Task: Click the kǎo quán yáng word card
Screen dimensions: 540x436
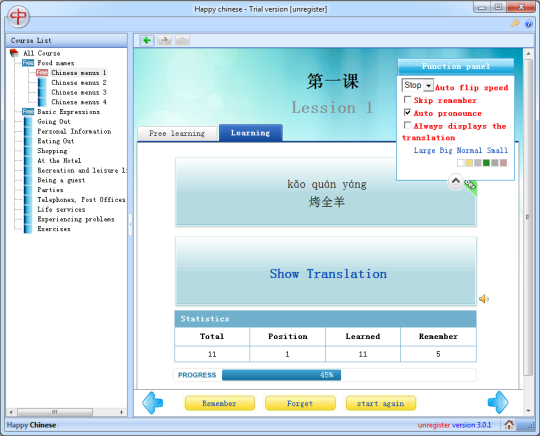Action: 326,192
